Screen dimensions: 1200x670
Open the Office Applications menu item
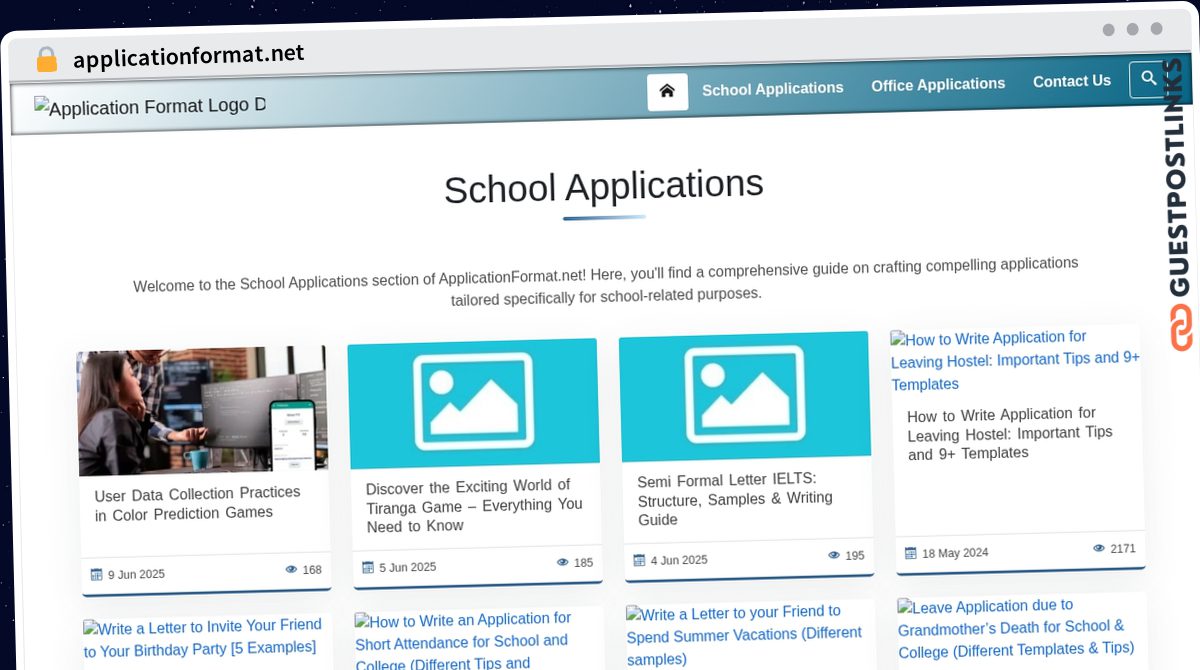(938, 85)
